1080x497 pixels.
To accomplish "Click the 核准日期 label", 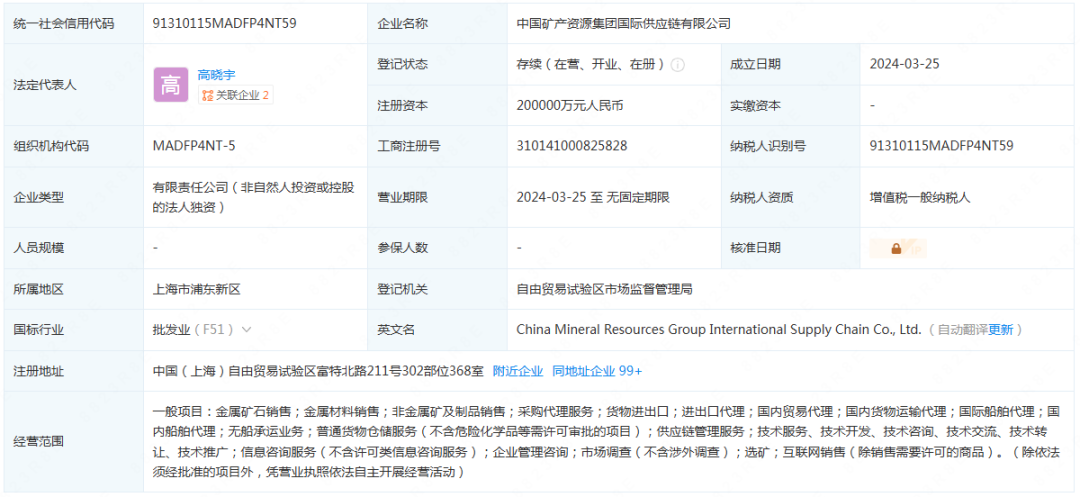I will [x=756, y=248].
